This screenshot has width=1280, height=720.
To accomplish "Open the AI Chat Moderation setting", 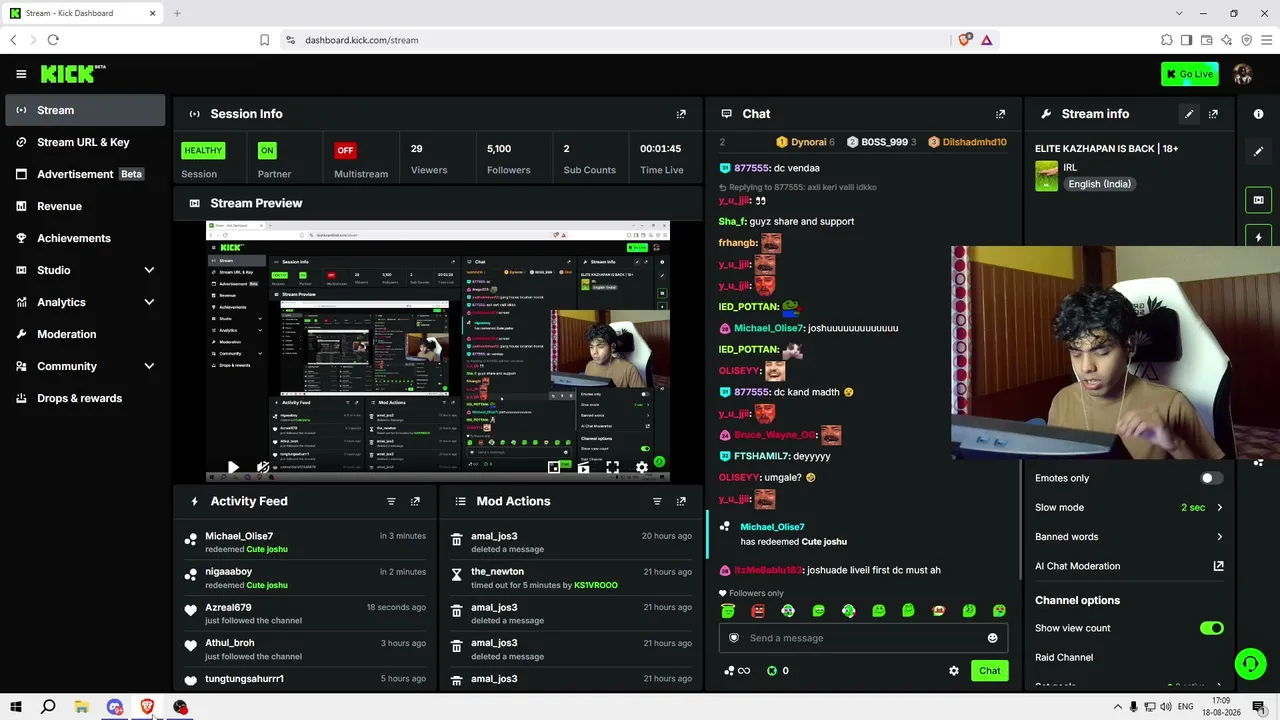I will coord(1130,566).
